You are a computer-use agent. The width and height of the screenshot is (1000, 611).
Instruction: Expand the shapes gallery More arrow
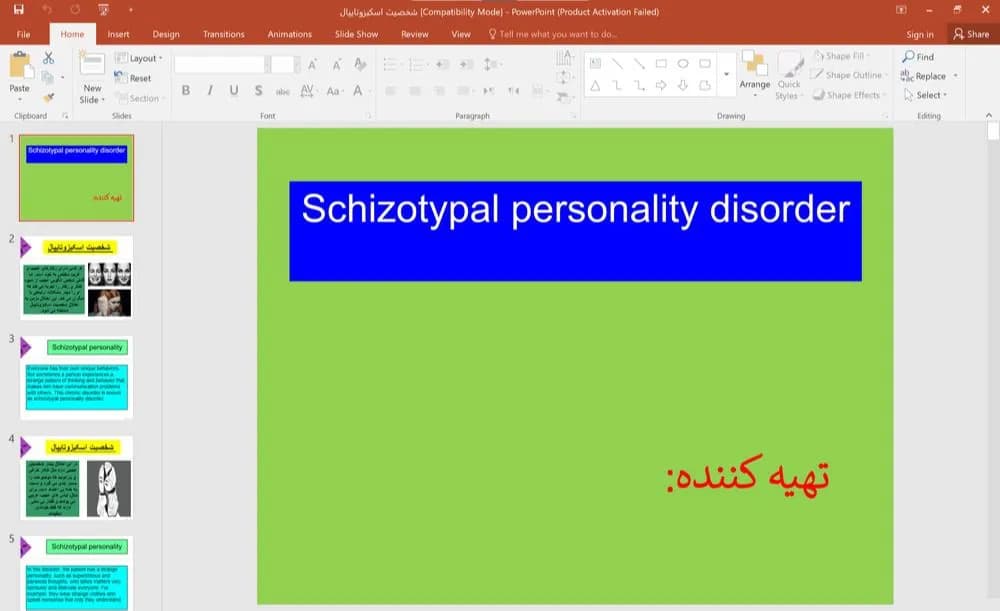click(x=726, y=74)
